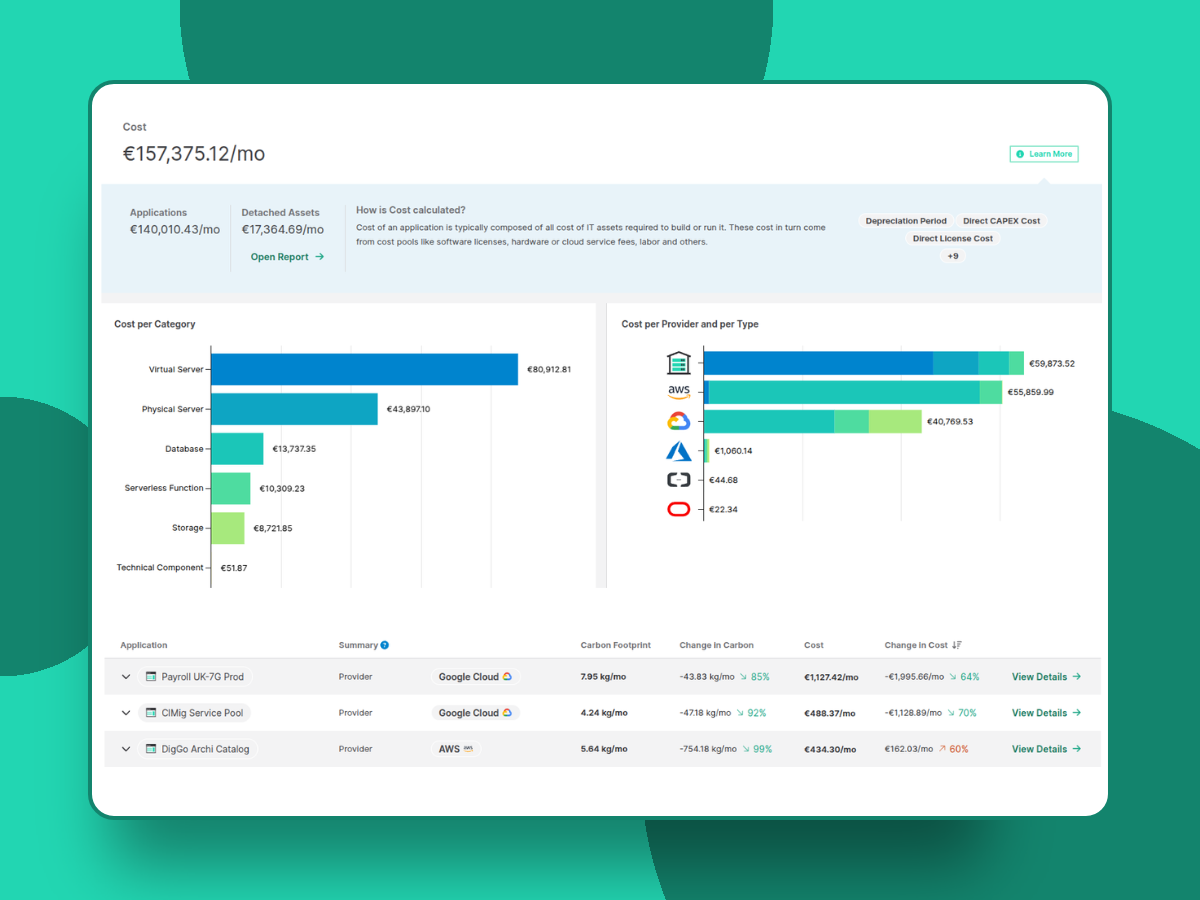Sort by the Application column header
This screenshot has height=900, width=1200.
(144, 645)
